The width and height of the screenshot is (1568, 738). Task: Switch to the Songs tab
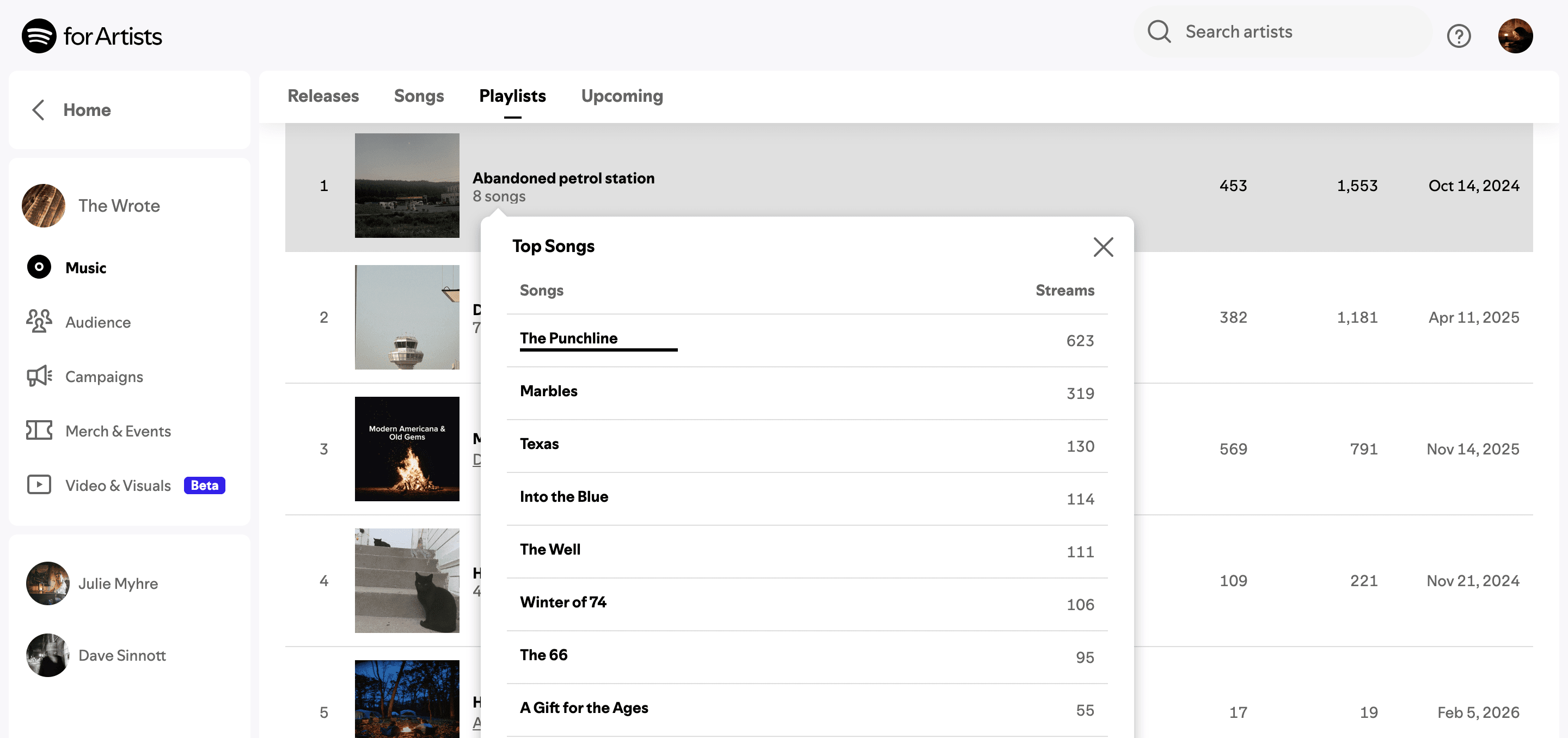point(418,96)
